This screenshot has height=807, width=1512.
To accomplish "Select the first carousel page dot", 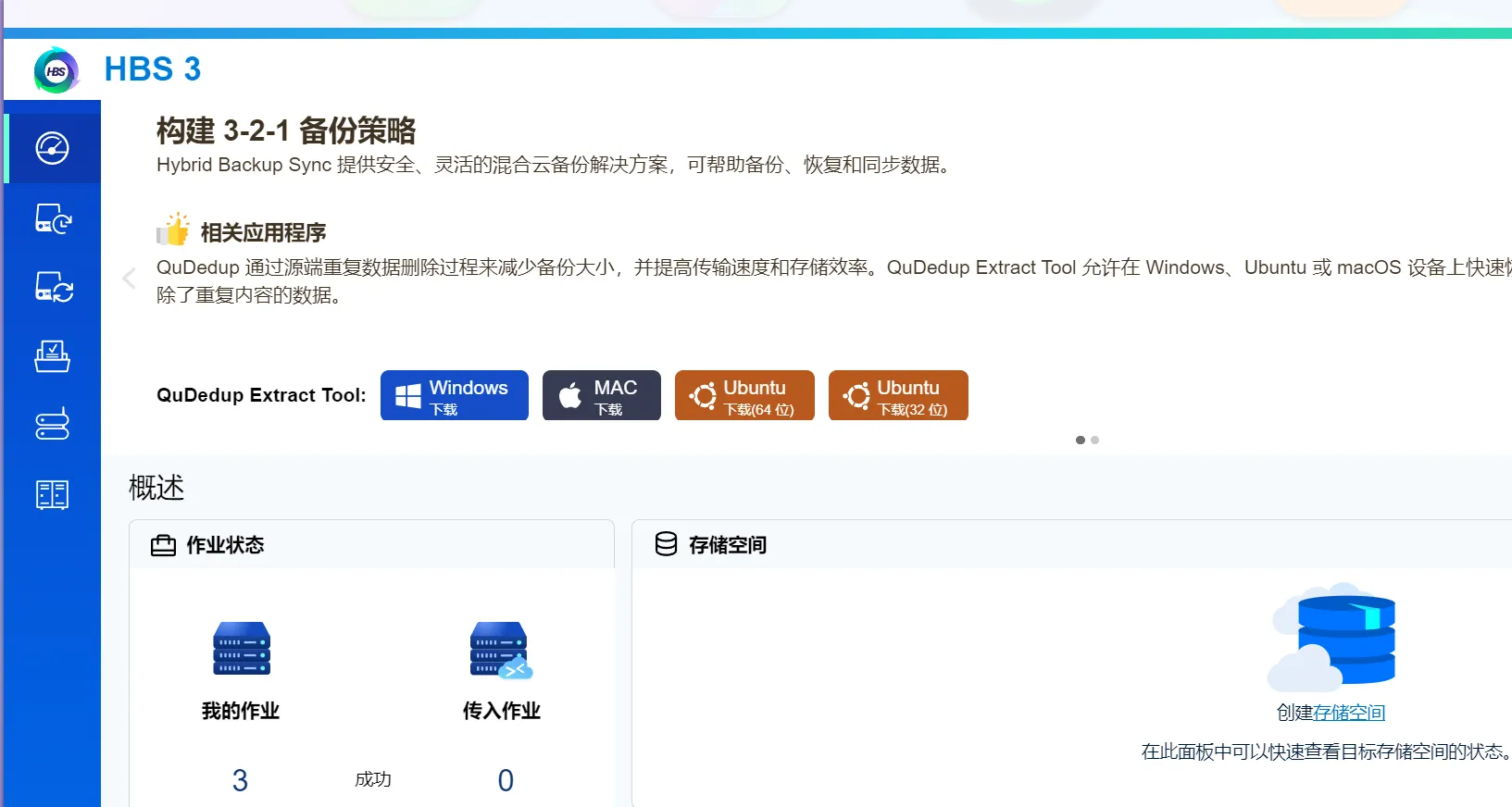I will 1080,441.
